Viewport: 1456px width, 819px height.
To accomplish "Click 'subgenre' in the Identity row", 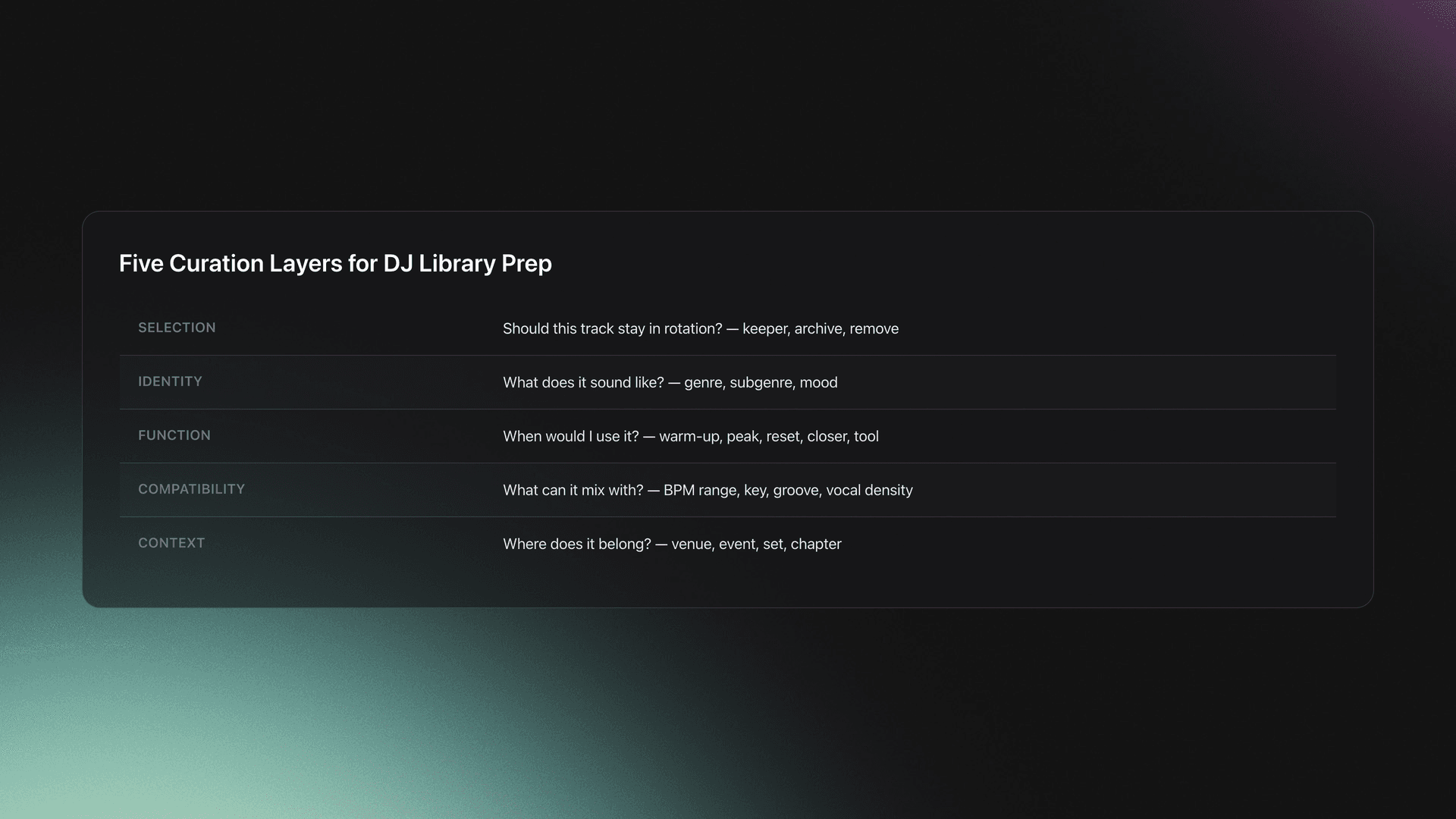I will [x=761, y=382].
